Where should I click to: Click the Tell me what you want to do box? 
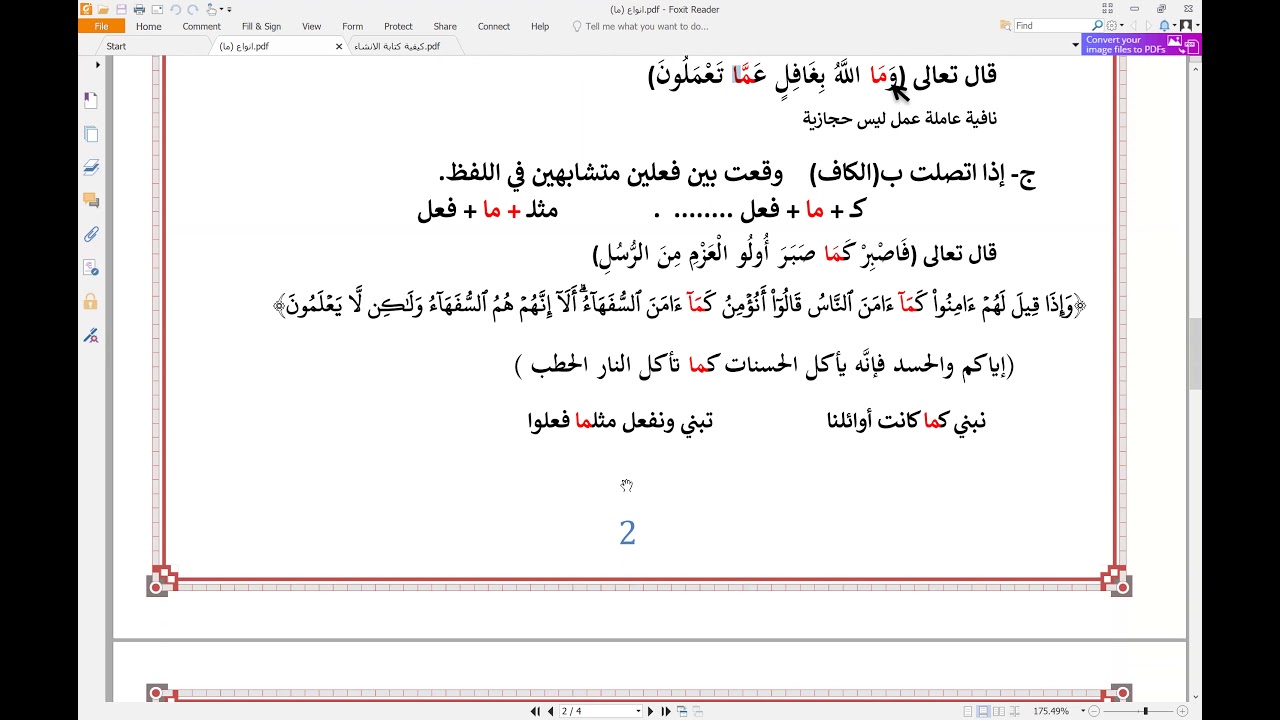point(640,27)
